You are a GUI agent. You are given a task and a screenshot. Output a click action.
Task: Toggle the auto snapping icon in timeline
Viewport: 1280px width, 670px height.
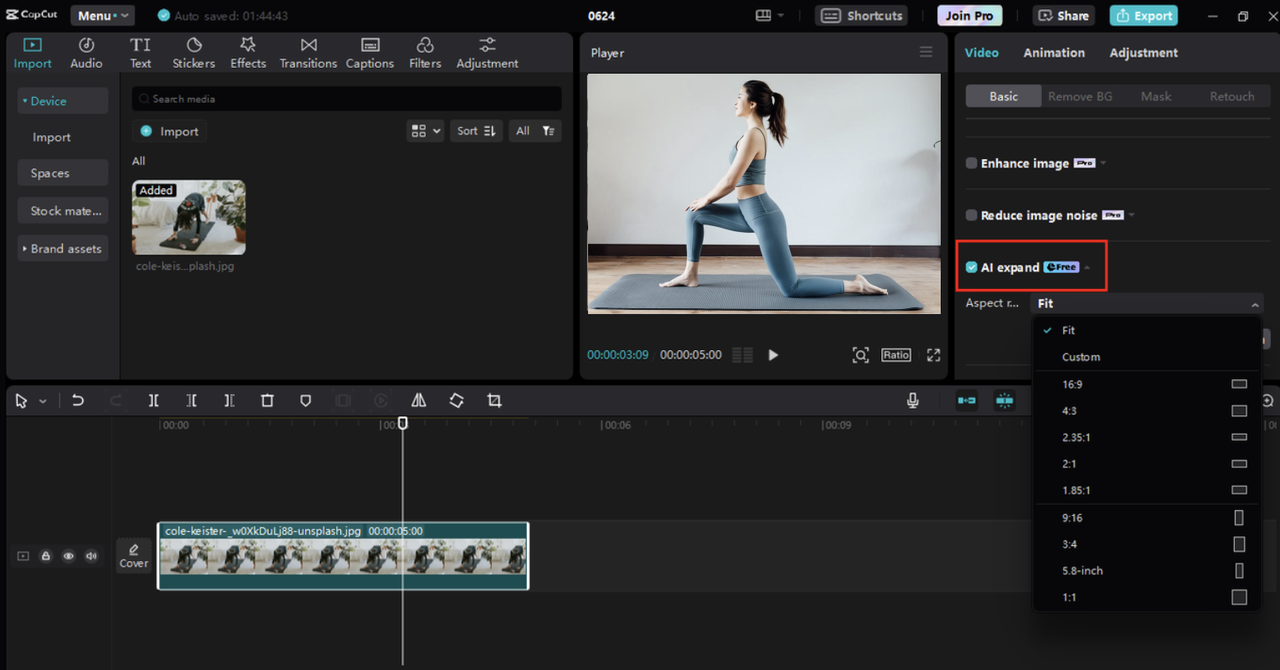click(1004, 400)
